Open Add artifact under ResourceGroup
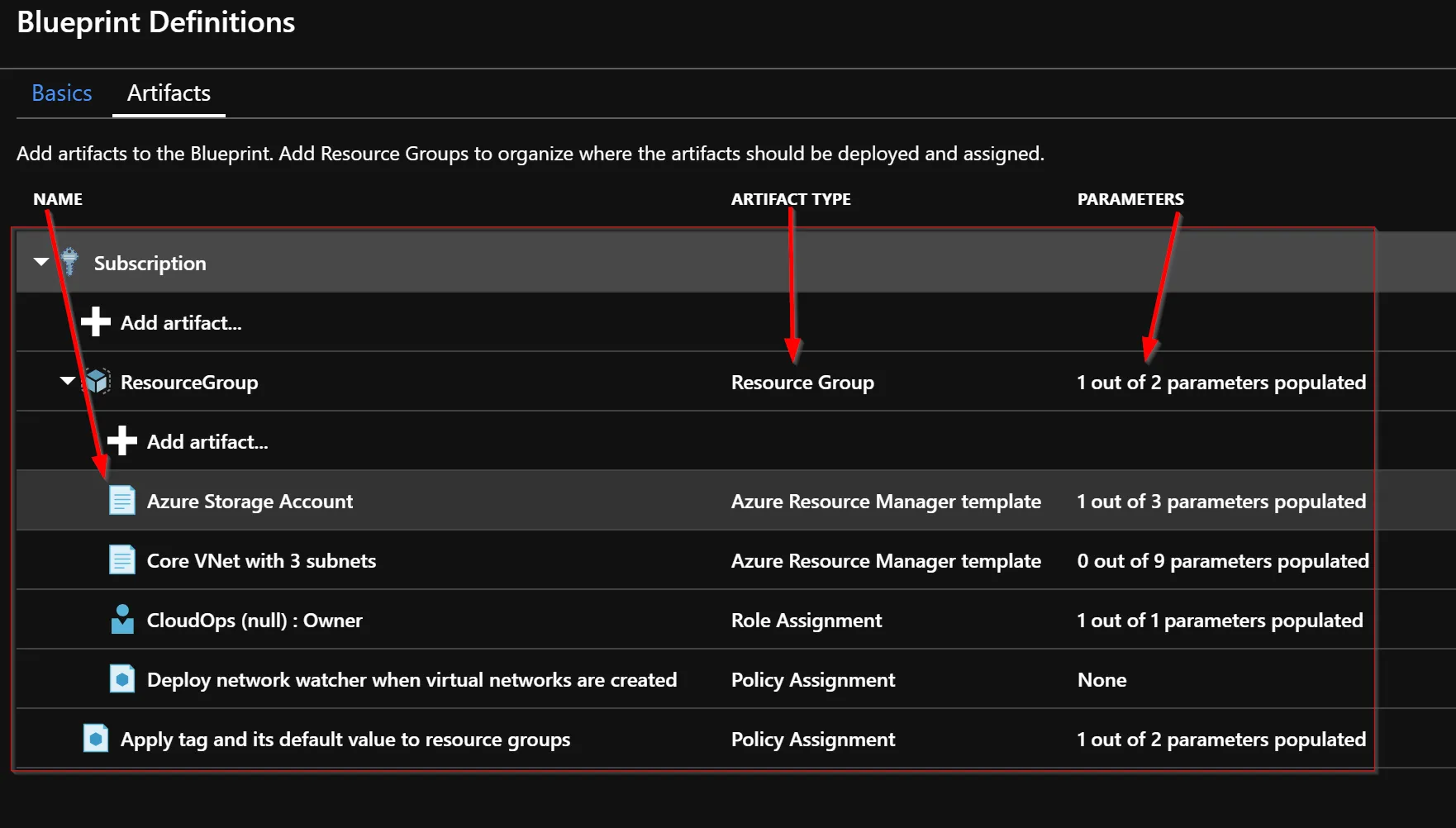 pyautogui.click(x=207, y=442)
